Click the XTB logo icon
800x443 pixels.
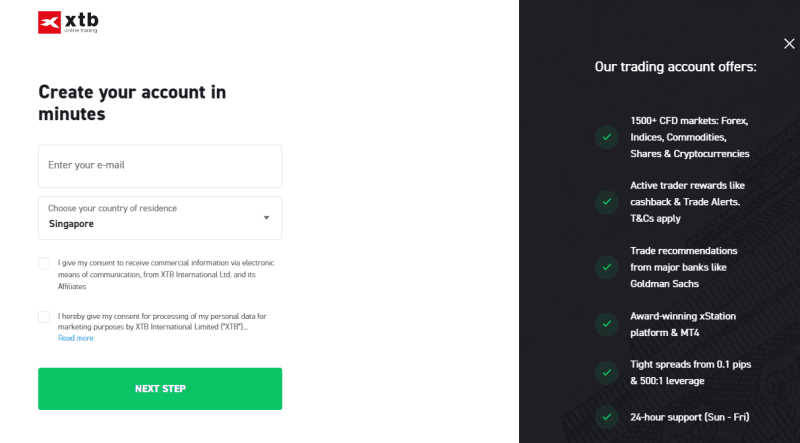(x=50, y=22)
